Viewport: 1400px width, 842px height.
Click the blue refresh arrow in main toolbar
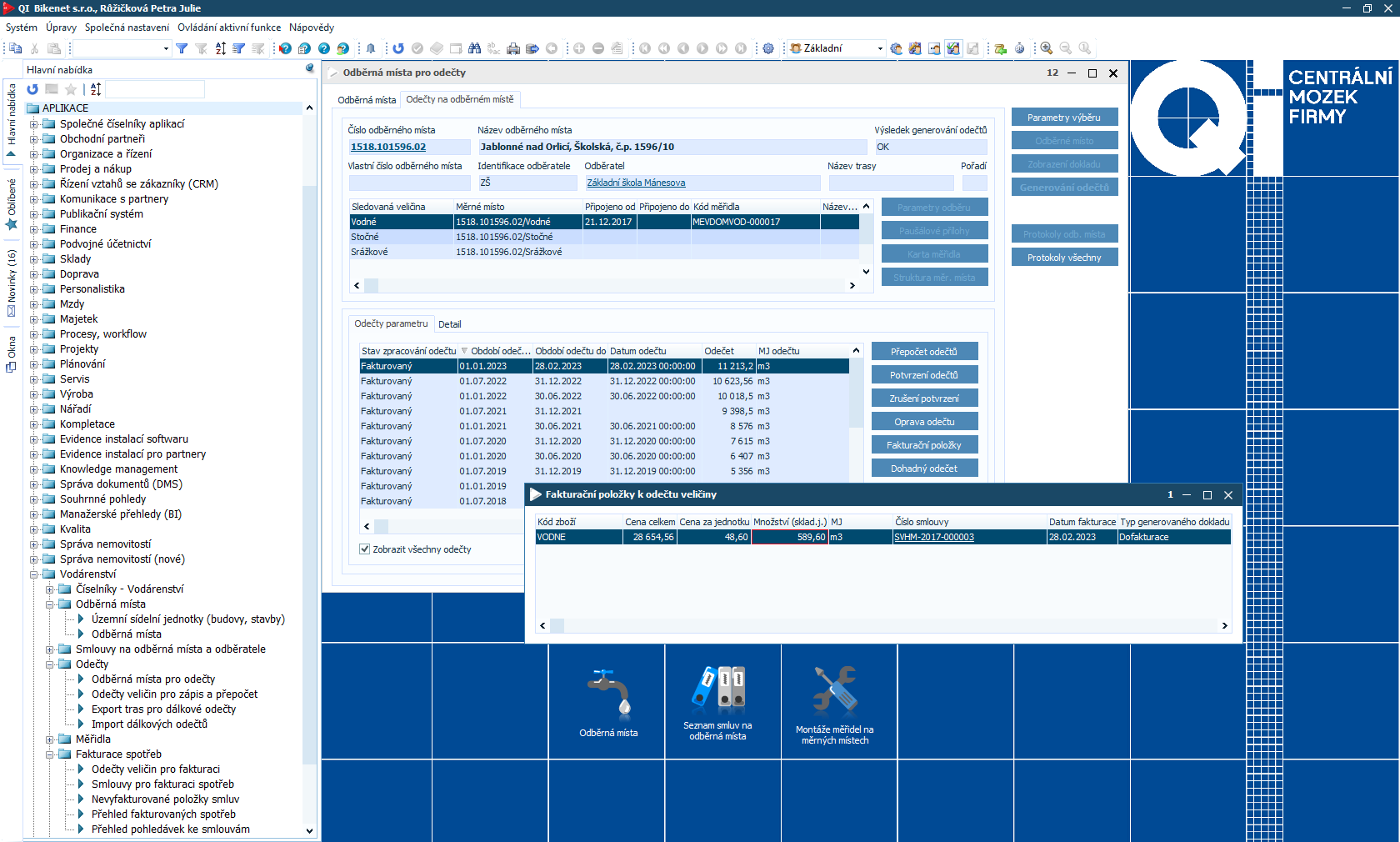point(398,48)
